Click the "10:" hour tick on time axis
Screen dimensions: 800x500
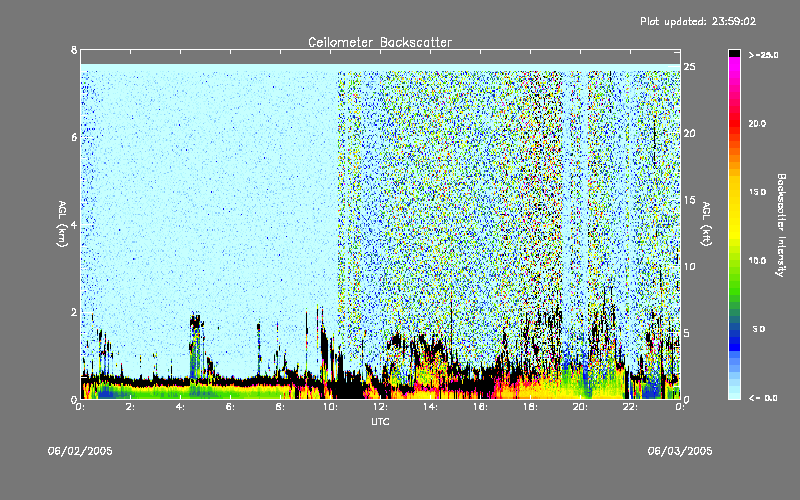click(330, 407)
